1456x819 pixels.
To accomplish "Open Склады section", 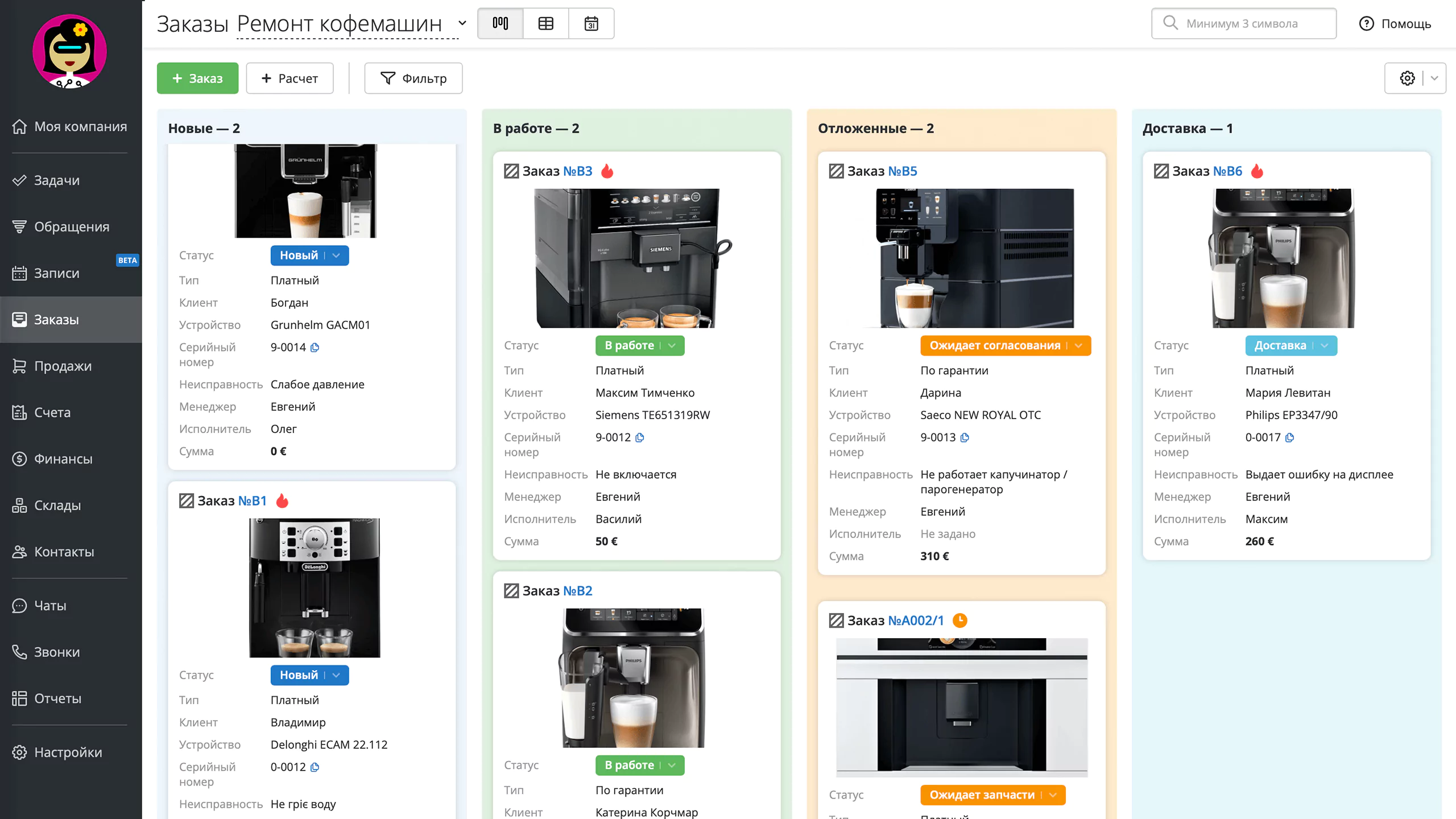I will [71, 505].
